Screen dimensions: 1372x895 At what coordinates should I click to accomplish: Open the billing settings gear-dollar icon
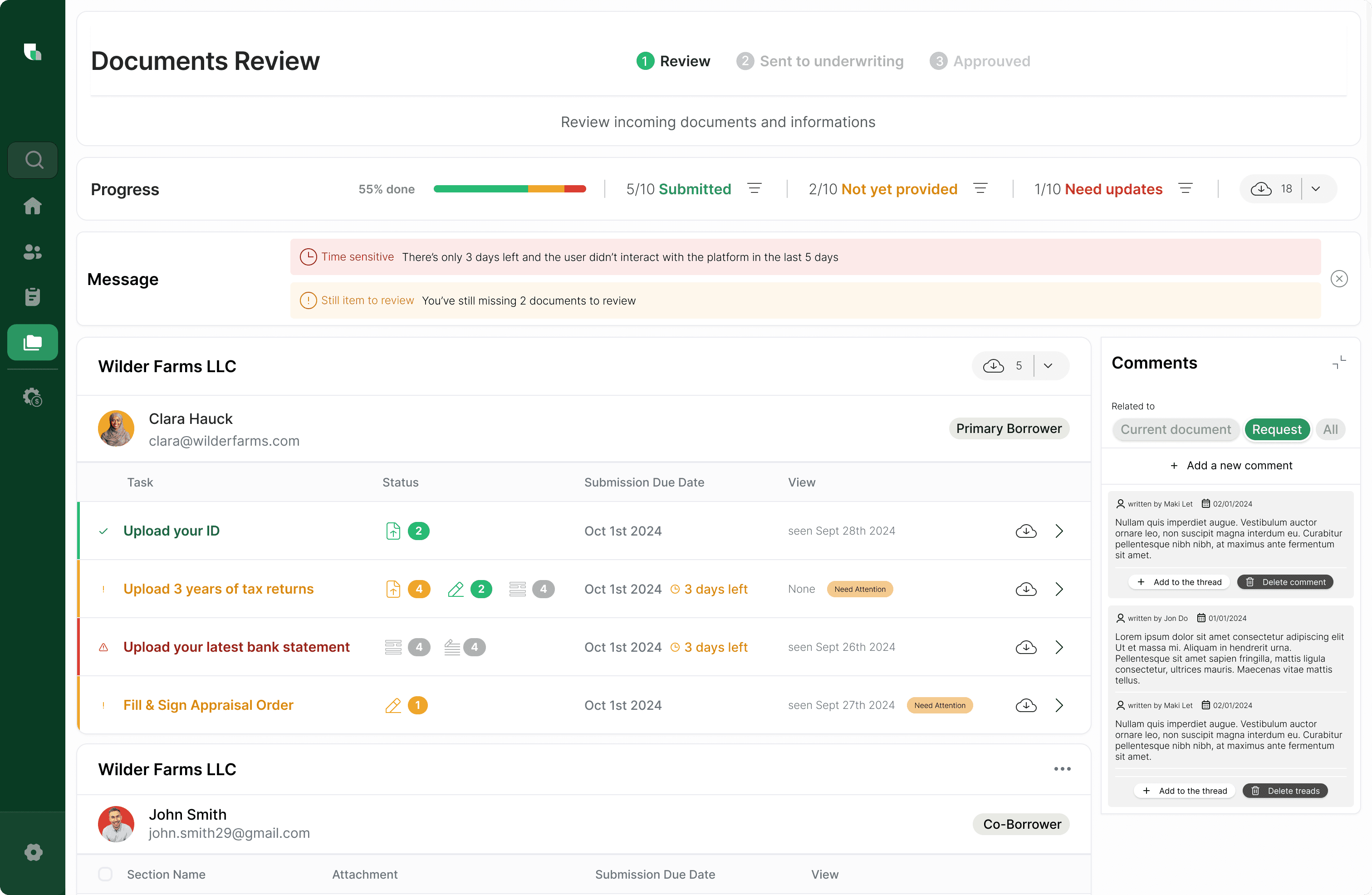[33, 397]
